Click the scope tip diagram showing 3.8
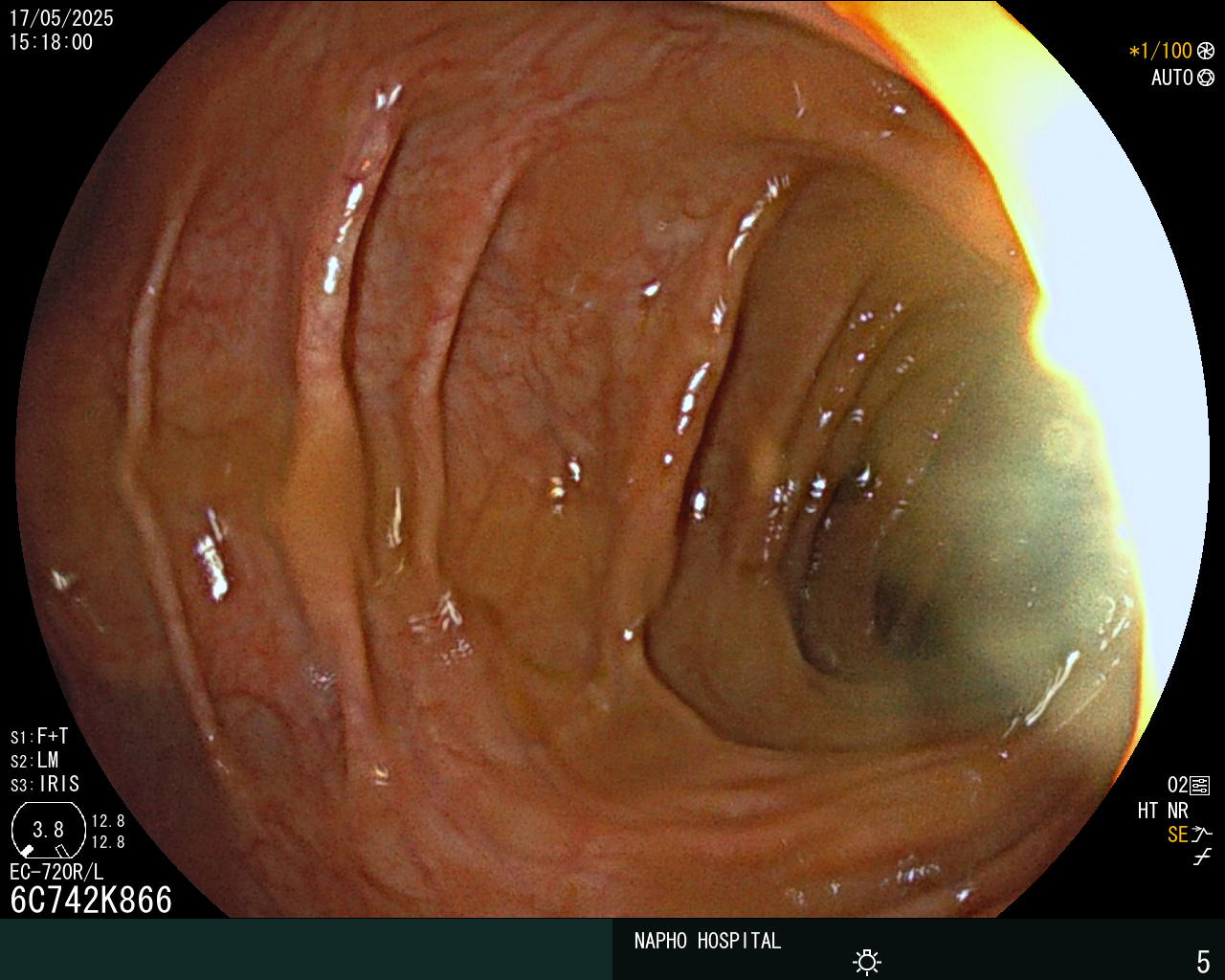Viewport: 1225px width, 980px height. [48, 830]
